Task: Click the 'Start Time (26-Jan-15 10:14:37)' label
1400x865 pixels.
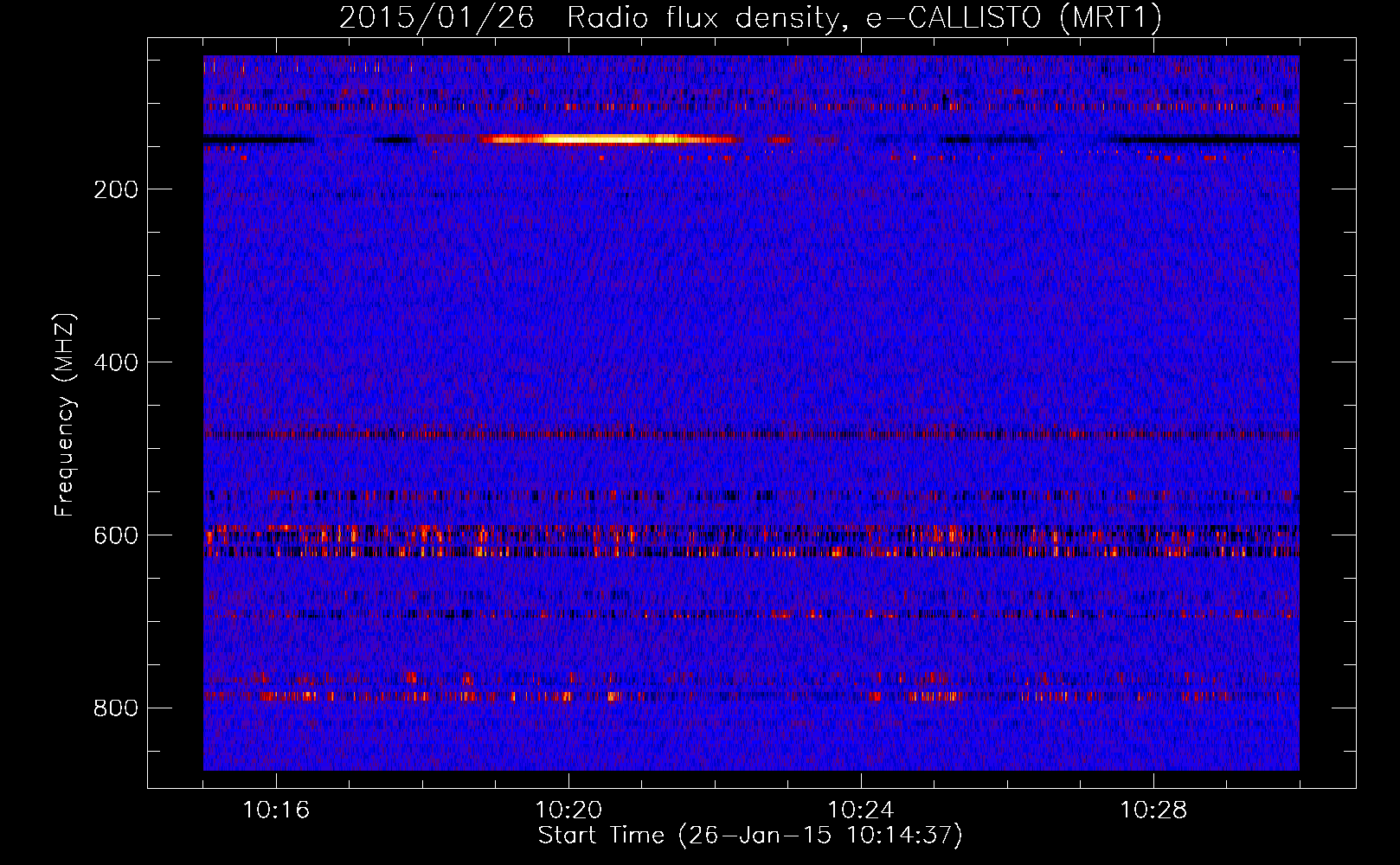Action: coord(750,836)
